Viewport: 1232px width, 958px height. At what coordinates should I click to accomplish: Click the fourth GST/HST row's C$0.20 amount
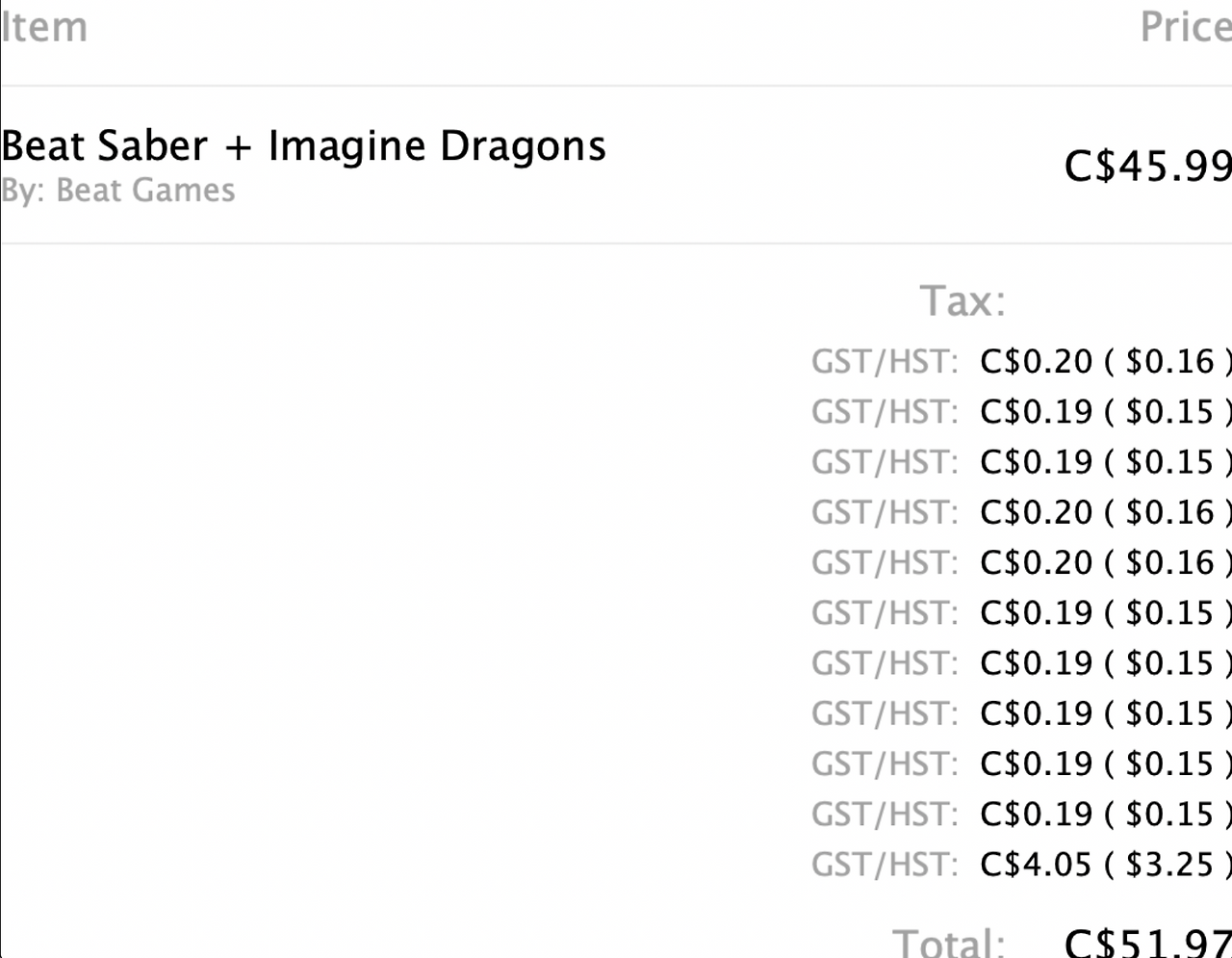pos(1037,512)
